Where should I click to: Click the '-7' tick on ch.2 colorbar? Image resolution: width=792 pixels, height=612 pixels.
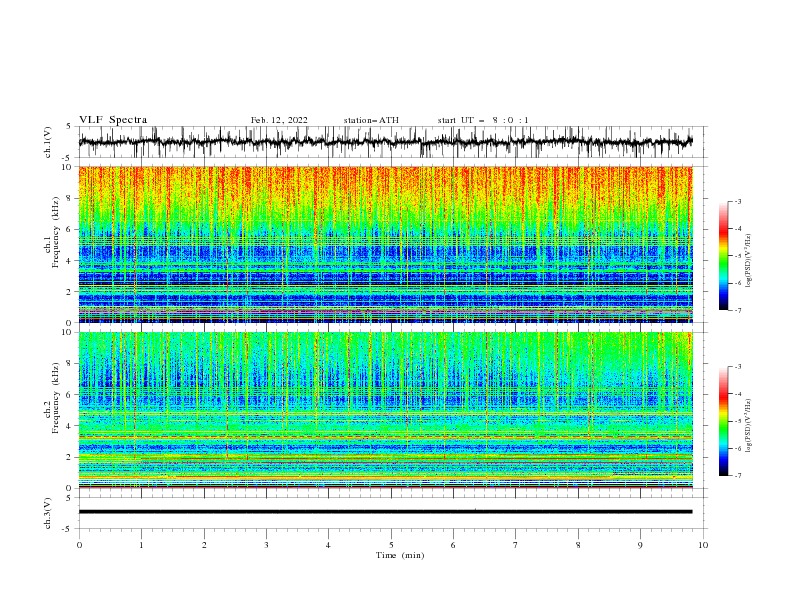click(x=737, y=475)
